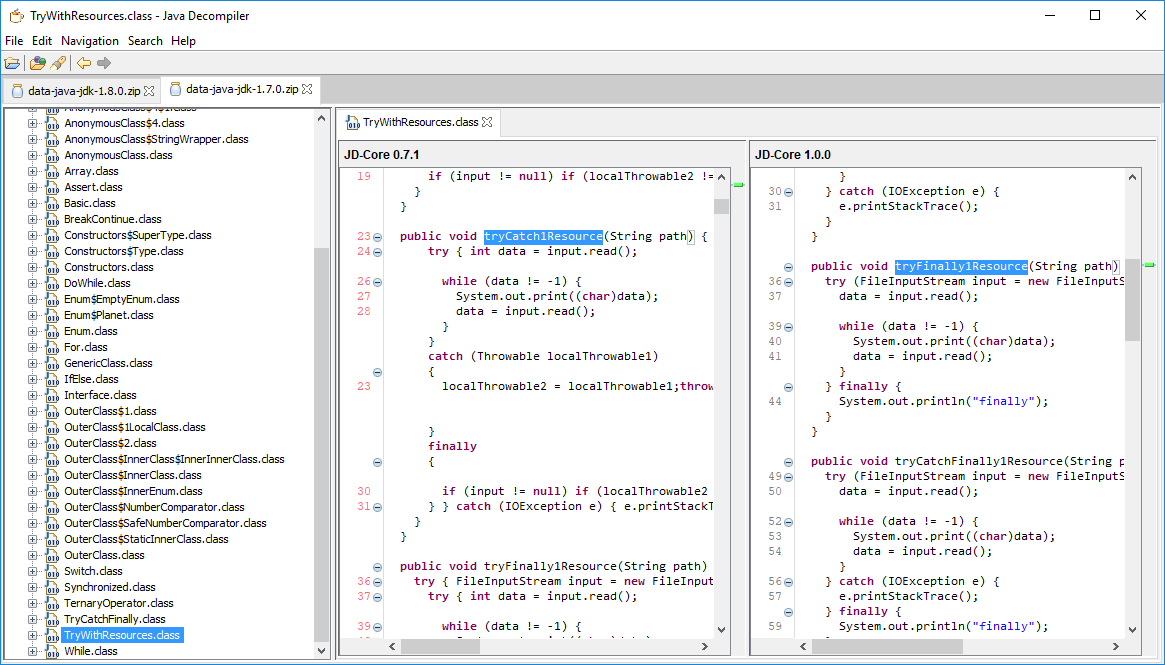This screenshot has height=665, width=1165.
Task: Expand the TryCatchFinally.class tree node
Action: (x=32, y=619)
